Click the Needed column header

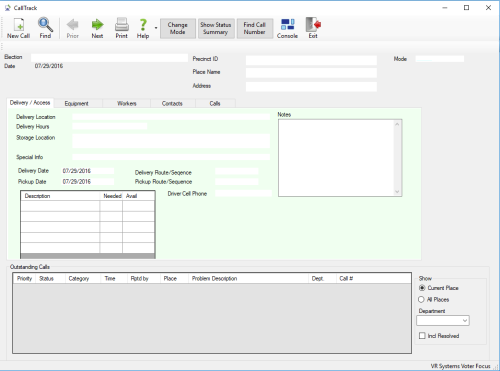point(111,196)
